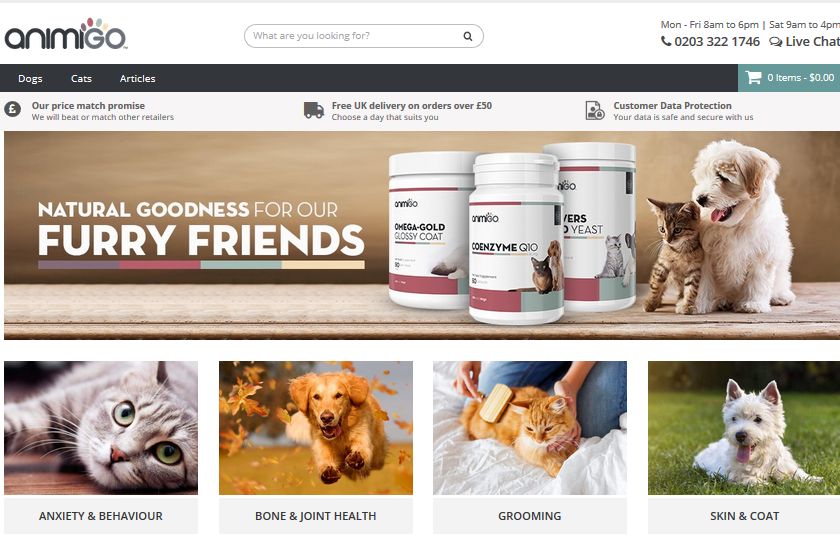840x536 pixels.
Task: Open the Dogs menu
Action: pos(30,79)
